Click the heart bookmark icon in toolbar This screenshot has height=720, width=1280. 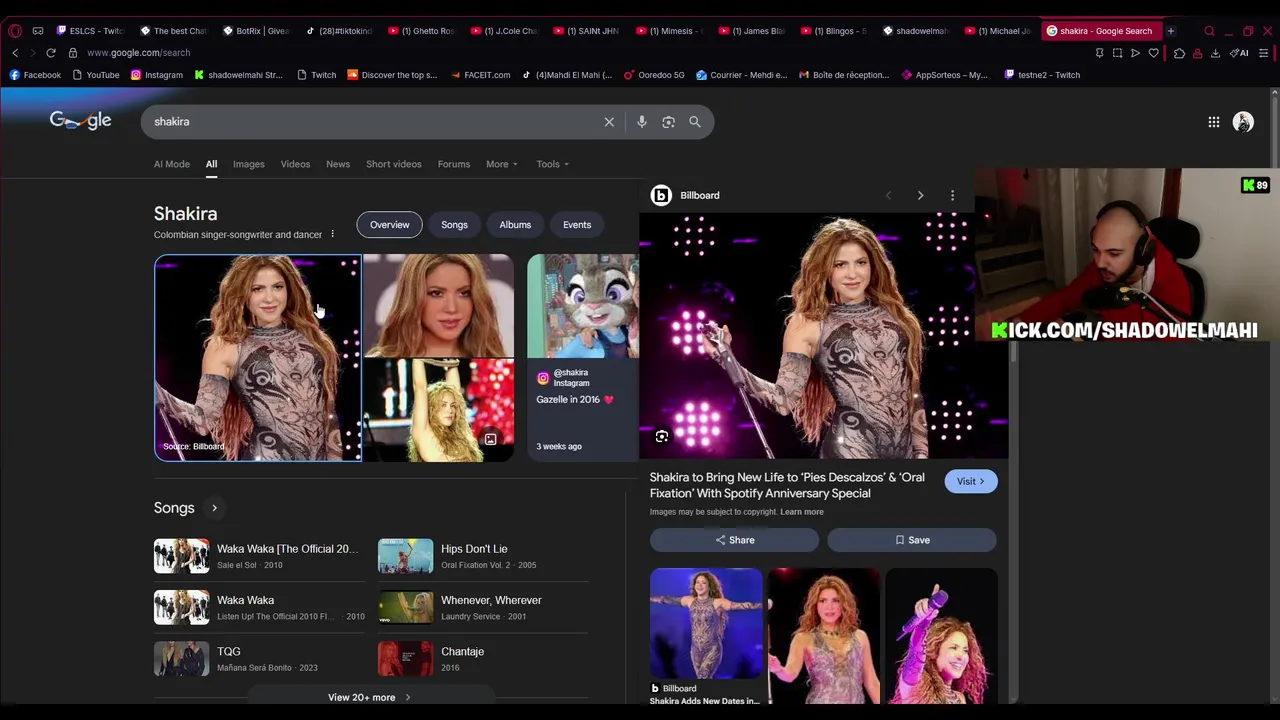pos(1153,53)
